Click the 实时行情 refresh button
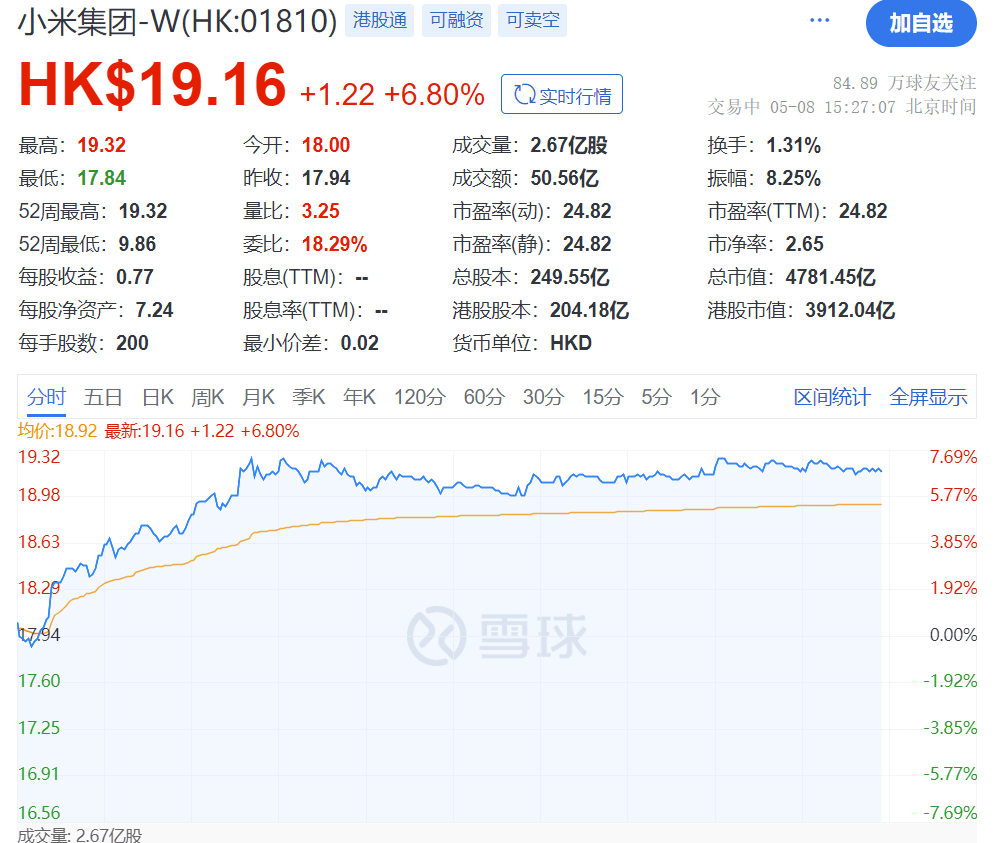Image resolution: width=997 pixels, height=843 pixels. click(562, 95)
